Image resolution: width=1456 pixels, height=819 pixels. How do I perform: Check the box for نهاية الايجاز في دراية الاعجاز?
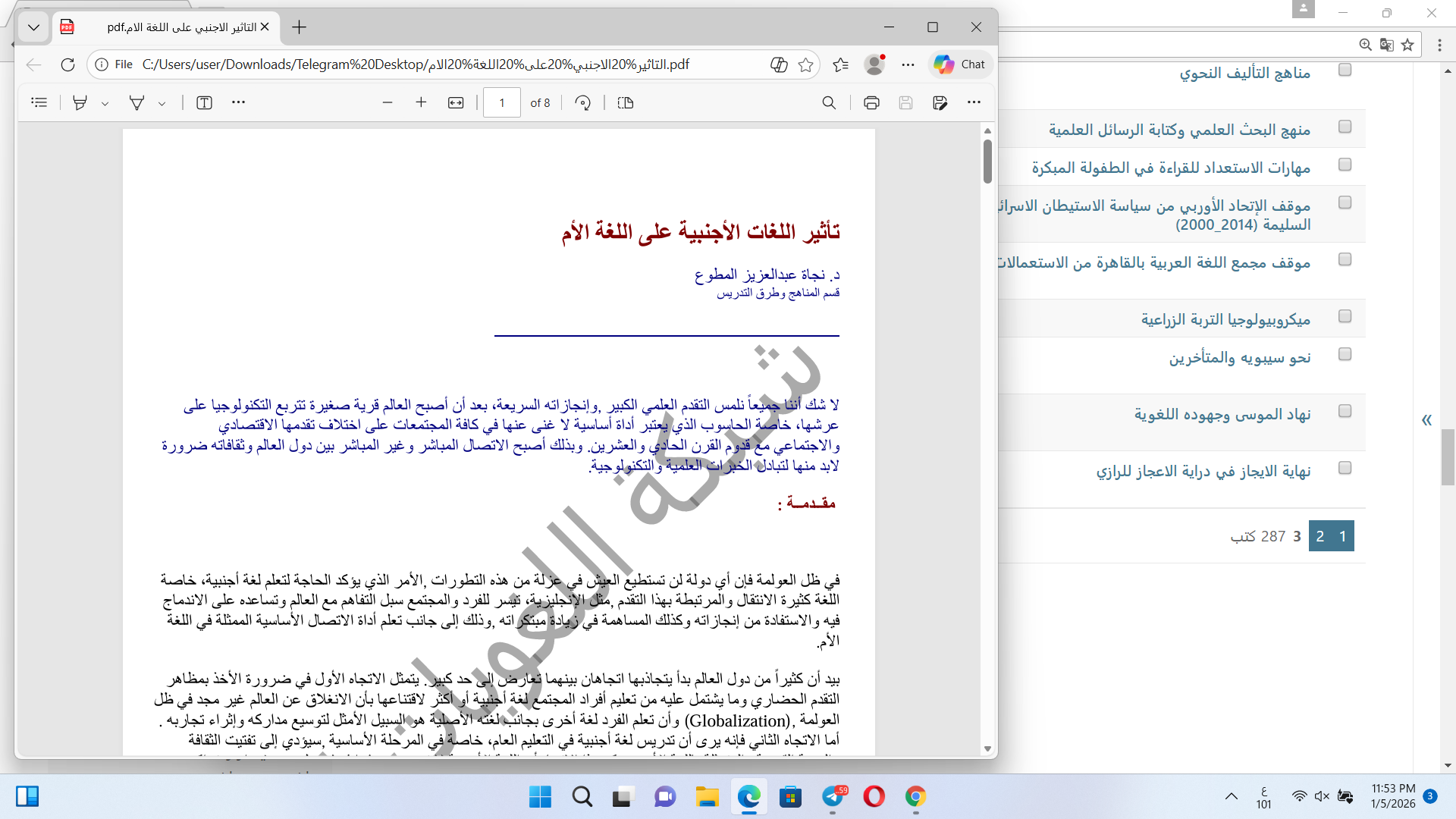(1345, 468)
